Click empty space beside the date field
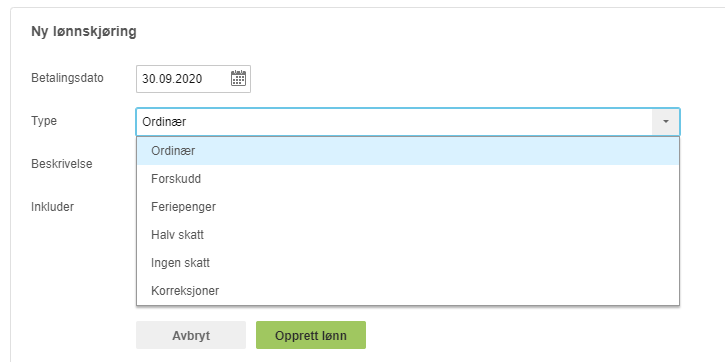725x362 pixels. pos(462,79)
